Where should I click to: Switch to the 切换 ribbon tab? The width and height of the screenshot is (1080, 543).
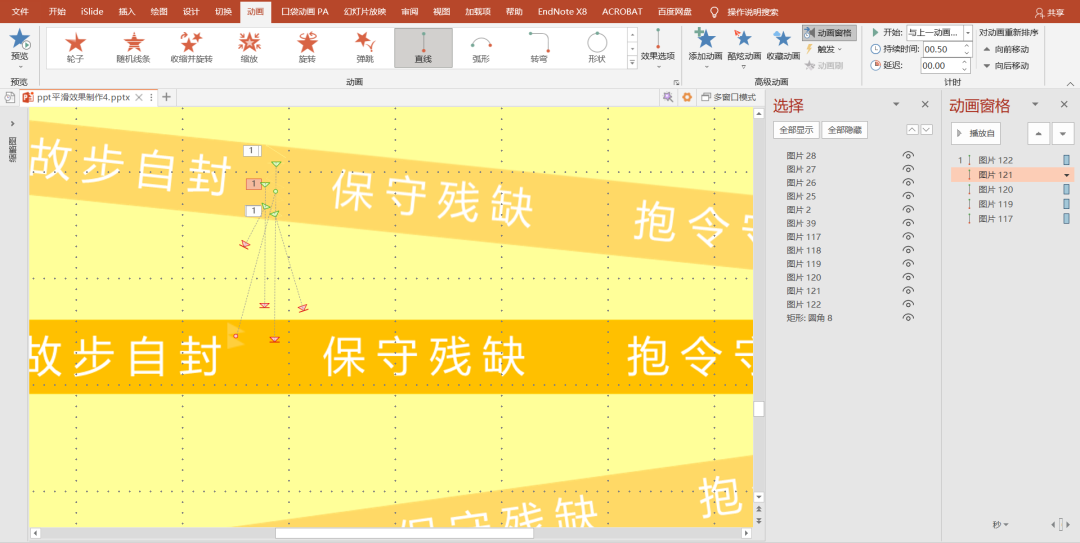click(223, 12)
